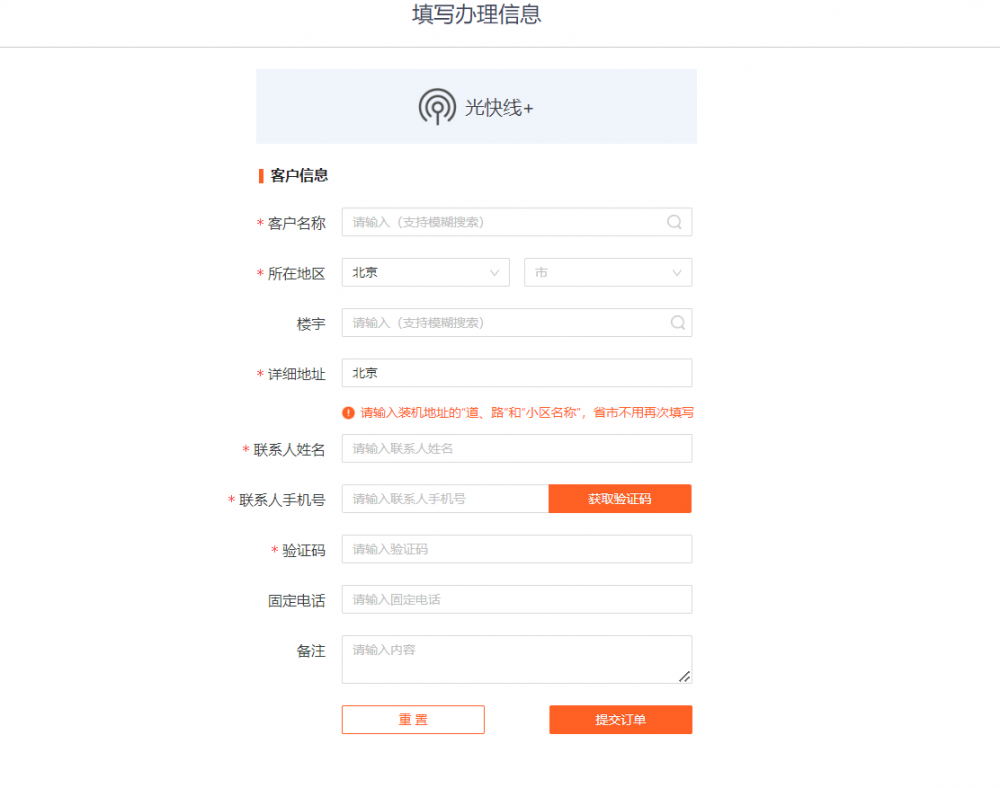The height and width of the screenshot is (788, 1000).
Task: Focus the 联系人手机号 input field
Action: click(x=445, y=499)
